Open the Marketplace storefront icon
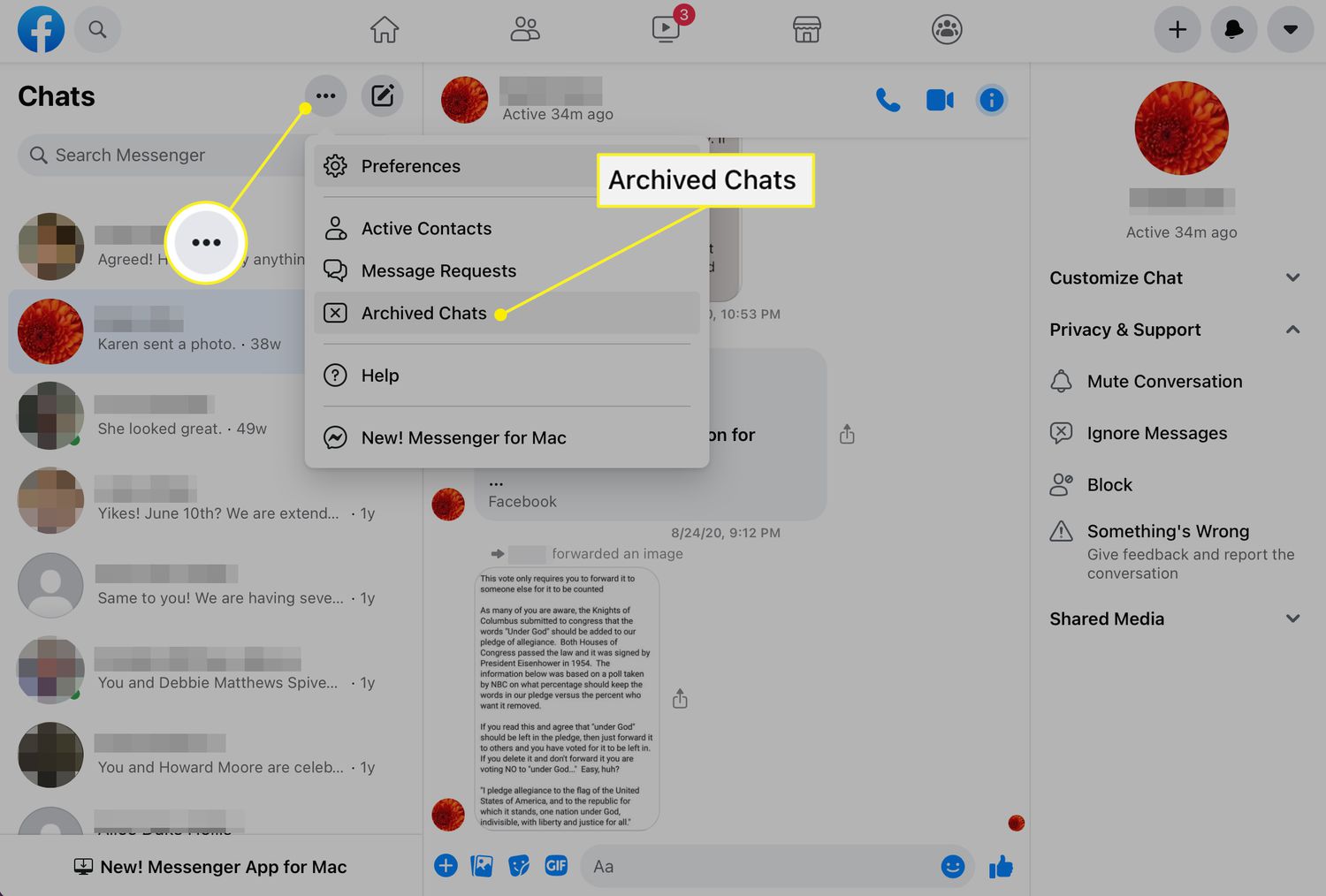The image size is (1326, 896). (x=806, y=29)
